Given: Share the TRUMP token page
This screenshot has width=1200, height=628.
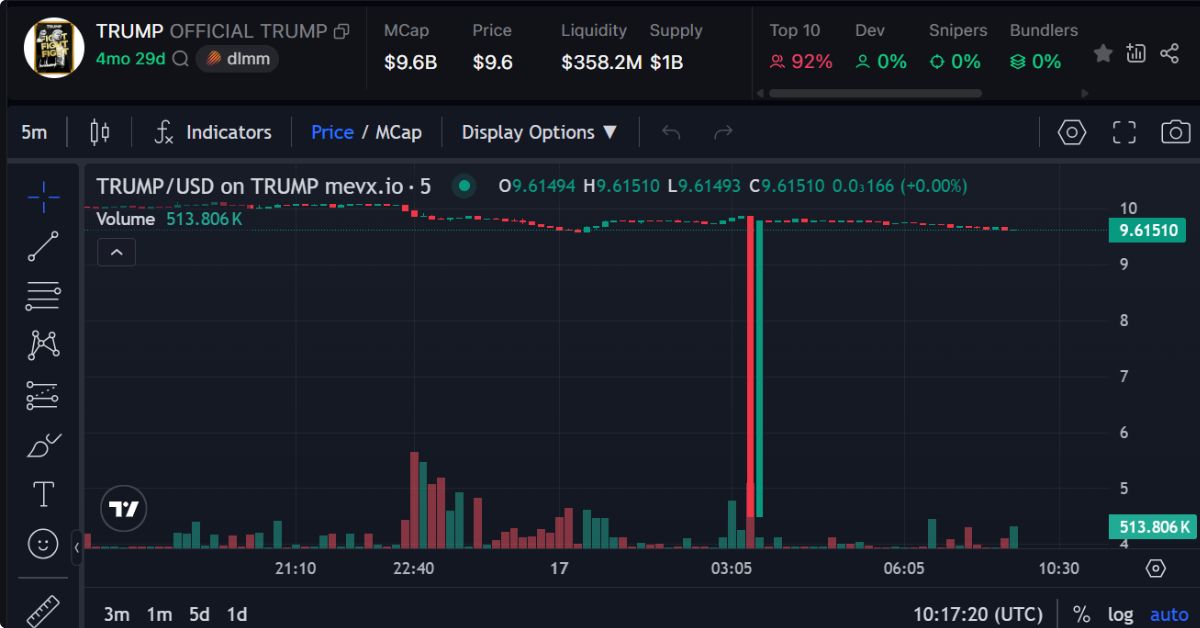Looking at the screenshot, I should tap(1169, 53).
